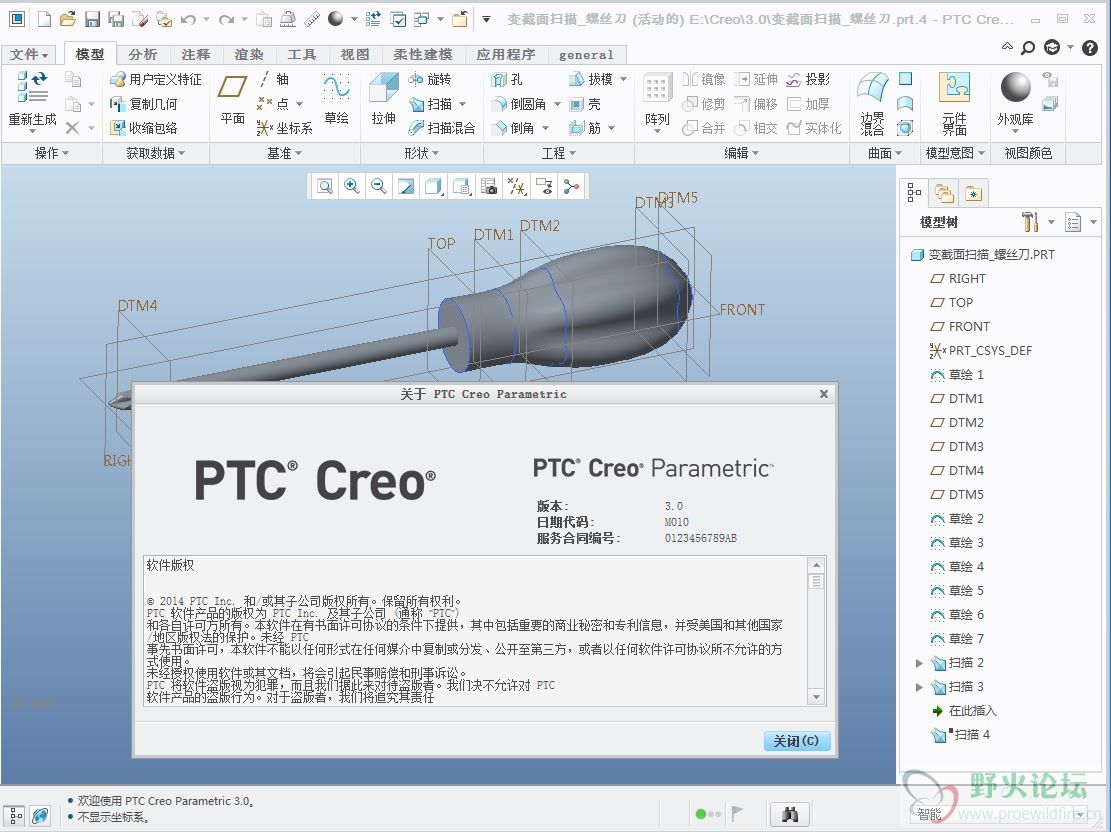
Task: Click the 在此插入 insert marker
Action: [964, 711]
